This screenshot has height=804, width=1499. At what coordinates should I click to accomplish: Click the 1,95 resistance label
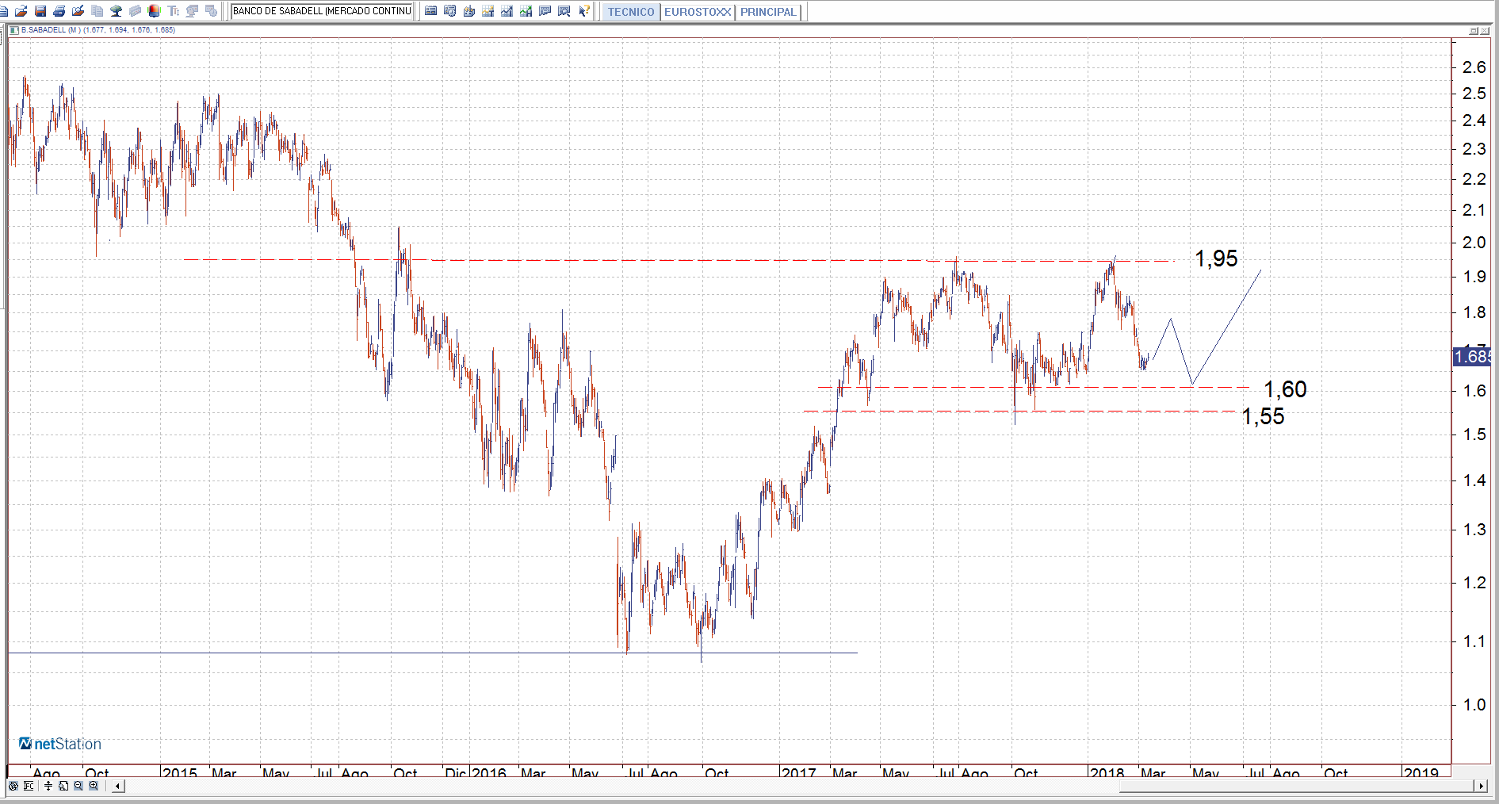tap(1216, 259)
